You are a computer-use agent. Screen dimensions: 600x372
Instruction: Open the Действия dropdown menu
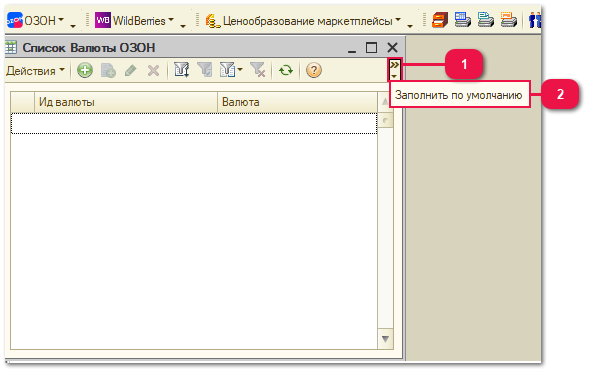click(35, 71)
